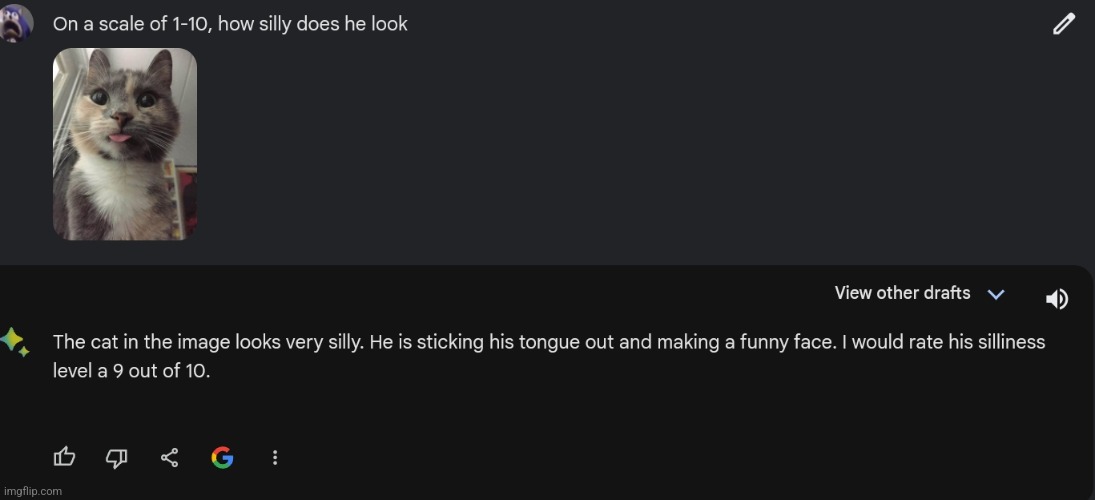Expand the drafts chevron arrow
The image size is (1095, 500).
pyautogui.click(x=995, y=294)
